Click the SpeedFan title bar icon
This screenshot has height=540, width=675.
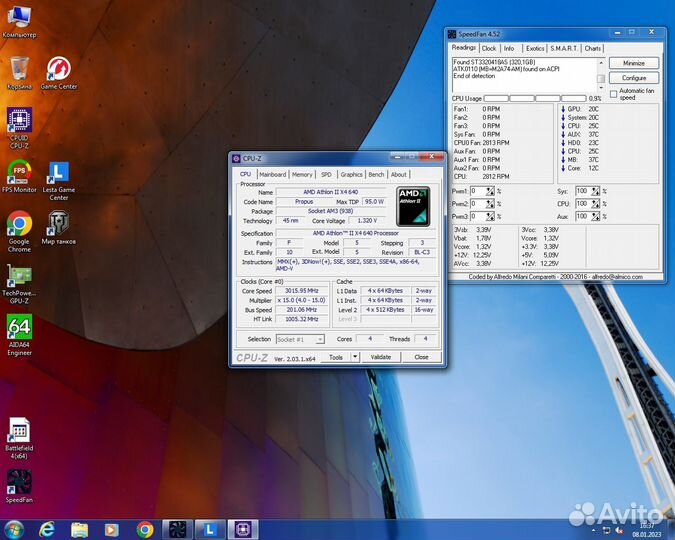tap(452, 34)
